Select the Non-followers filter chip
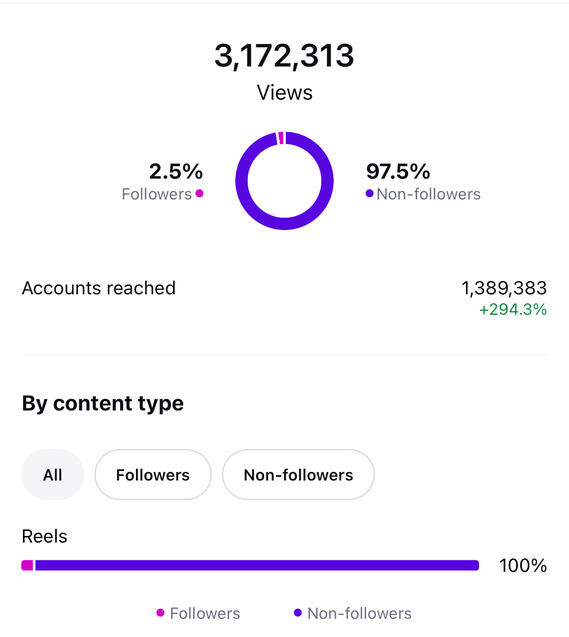Screen dimensions: 569x637 click(x=298, y=474)
